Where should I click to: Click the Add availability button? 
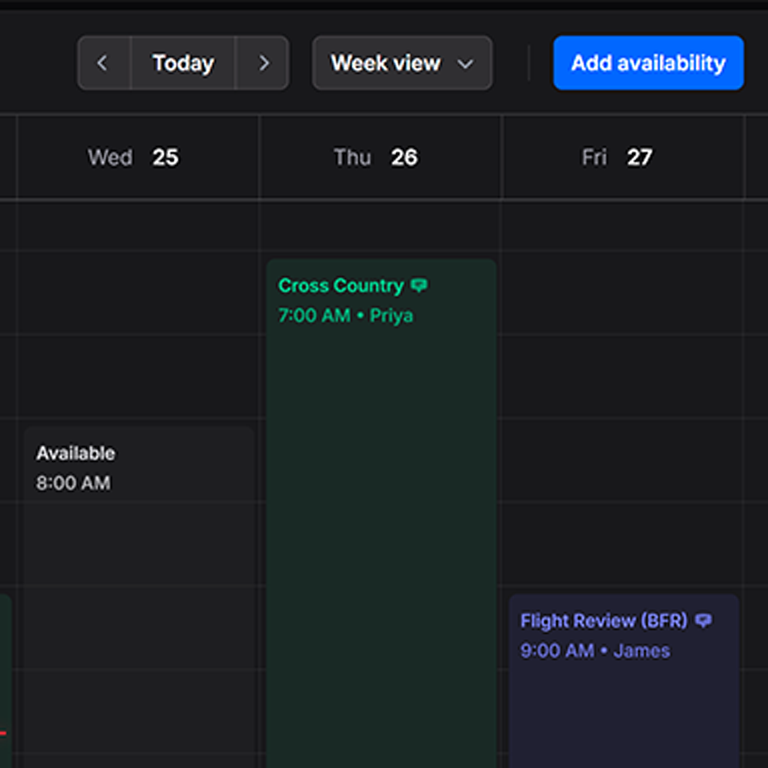click(648, 63)
